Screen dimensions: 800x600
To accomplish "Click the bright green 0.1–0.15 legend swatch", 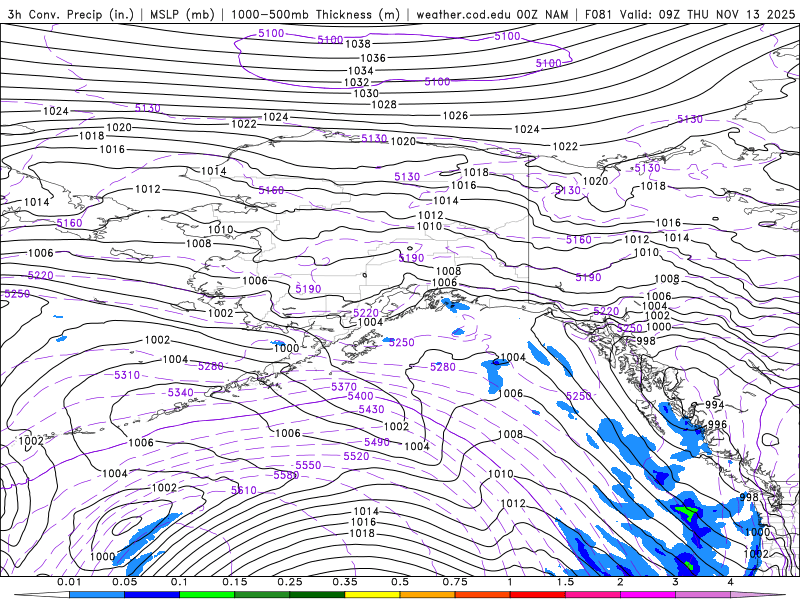I will (x=207, y=595).
